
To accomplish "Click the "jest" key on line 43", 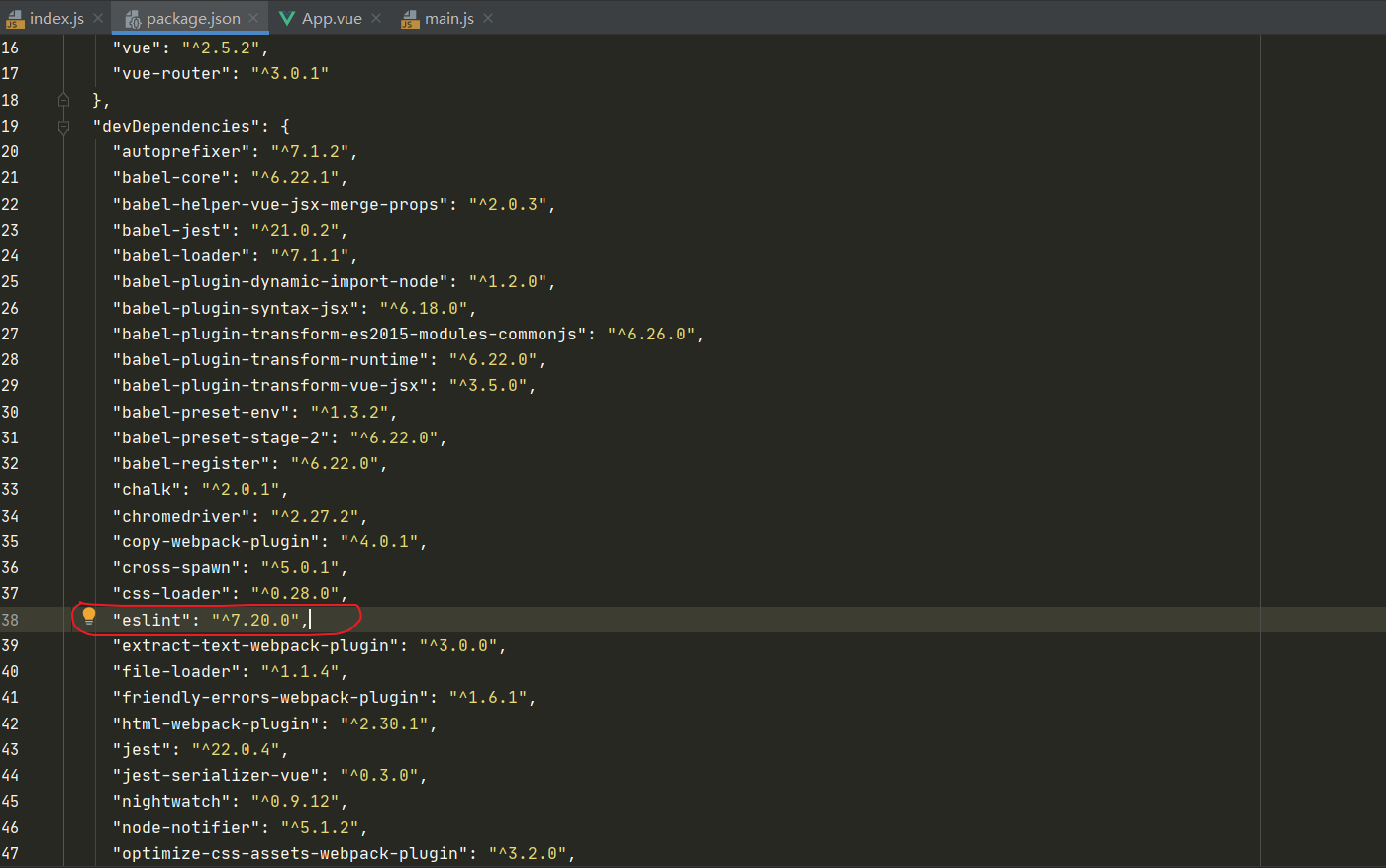I will pos(142,749).
